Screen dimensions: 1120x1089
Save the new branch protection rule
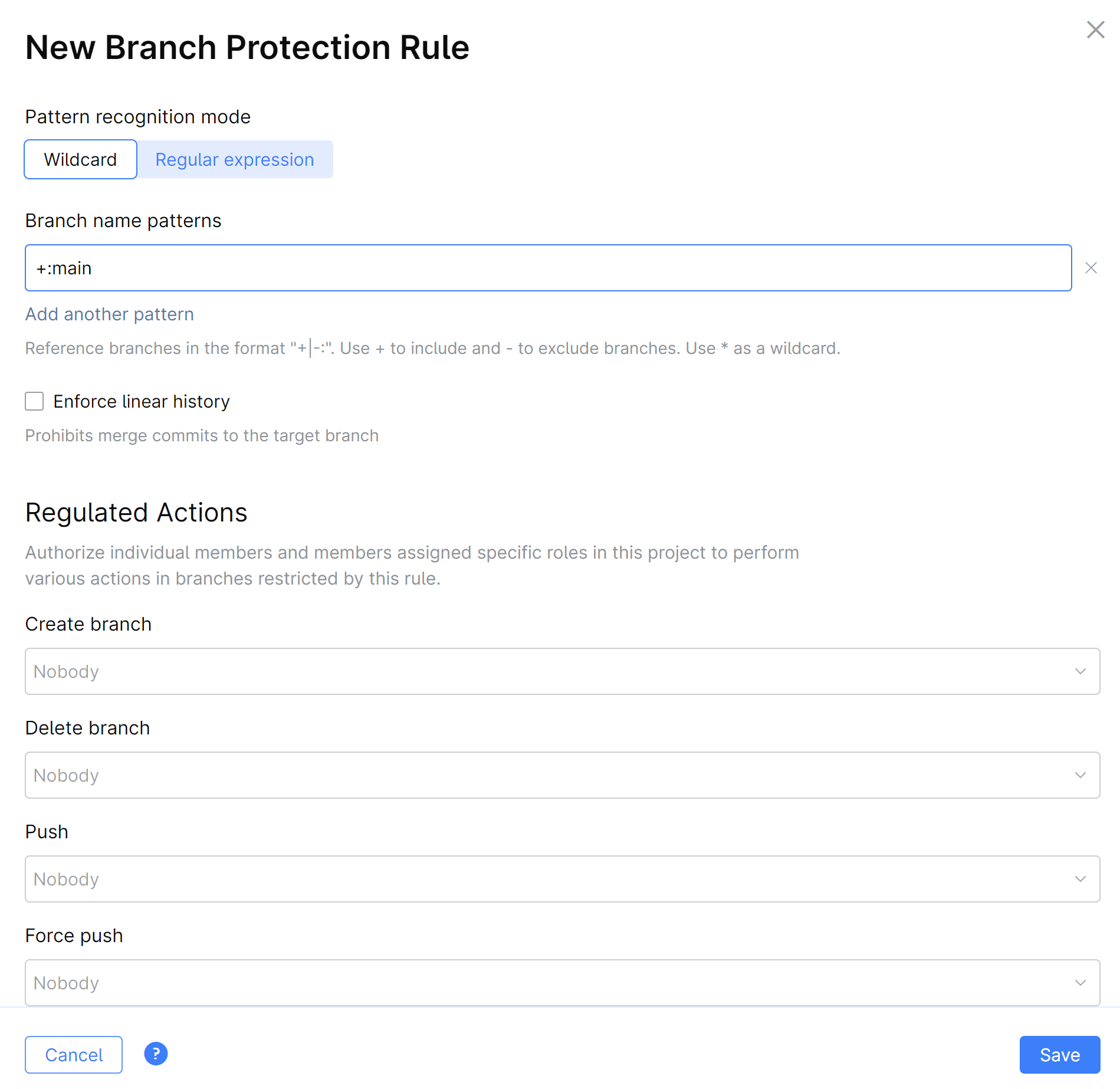1060,1055
